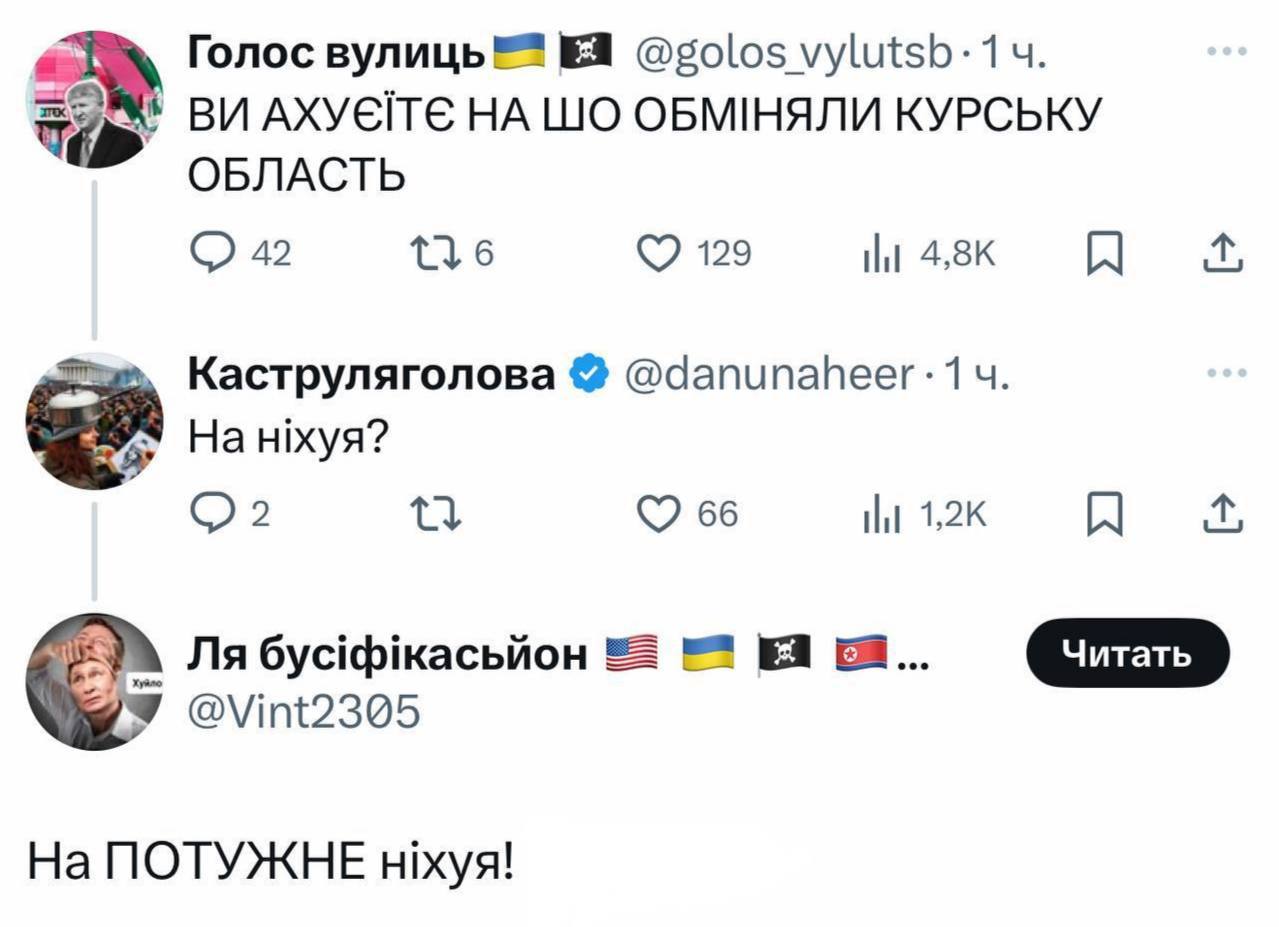The width and height of the screenshot is (1279, 927).
Task: Click the Читать follow button
Action: (1128, 653)
